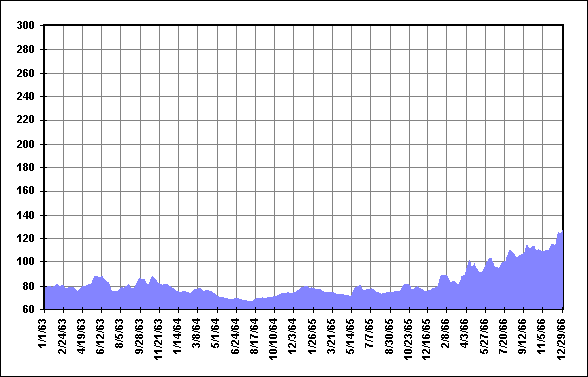Select the 6/24/64 date label
588x377 pixels.
pos(235,336)
